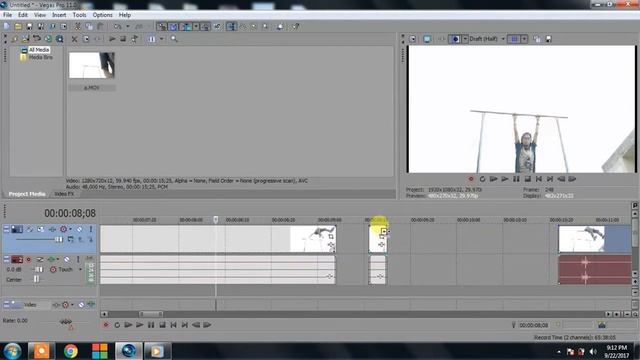Viewport: 640px width, 360px height.
Task: Stop media preview in Project Media toolbar
Action: point(123,39)
